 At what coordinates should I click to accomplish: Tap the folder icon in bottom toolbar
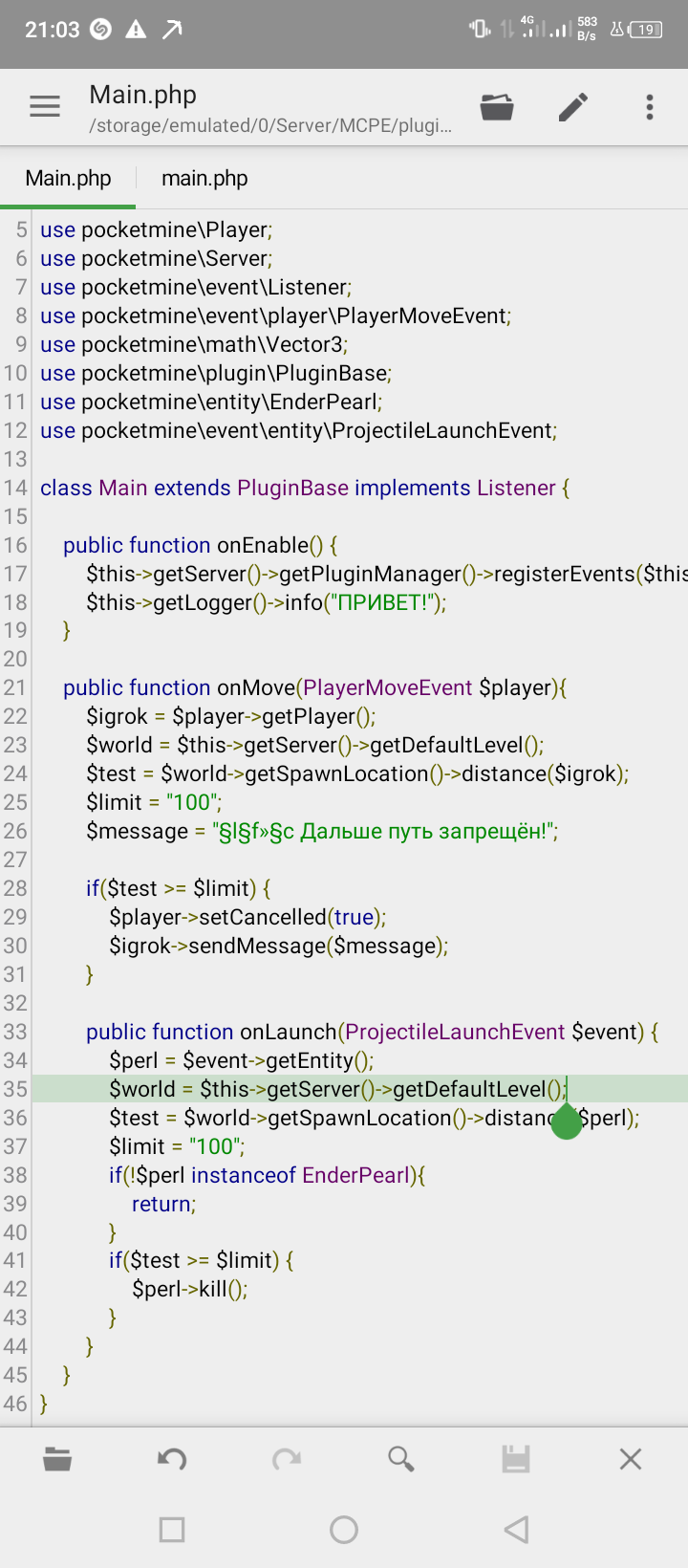pyautogui.click(x=57, y=1459)
